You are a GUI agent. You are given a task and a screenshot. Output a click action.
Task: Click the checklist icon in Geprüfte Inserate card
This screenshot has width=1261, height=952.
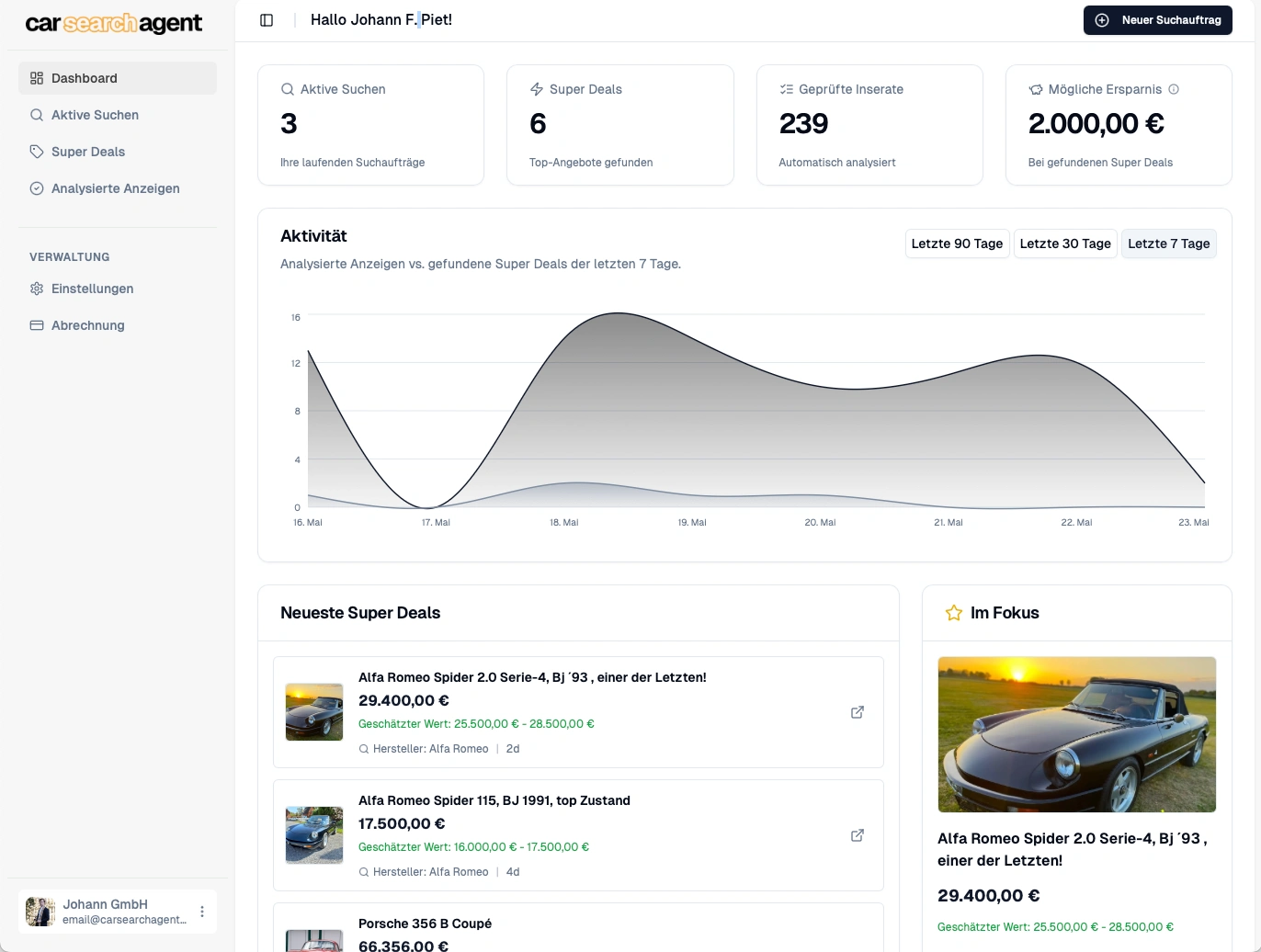tap(786, 89)
